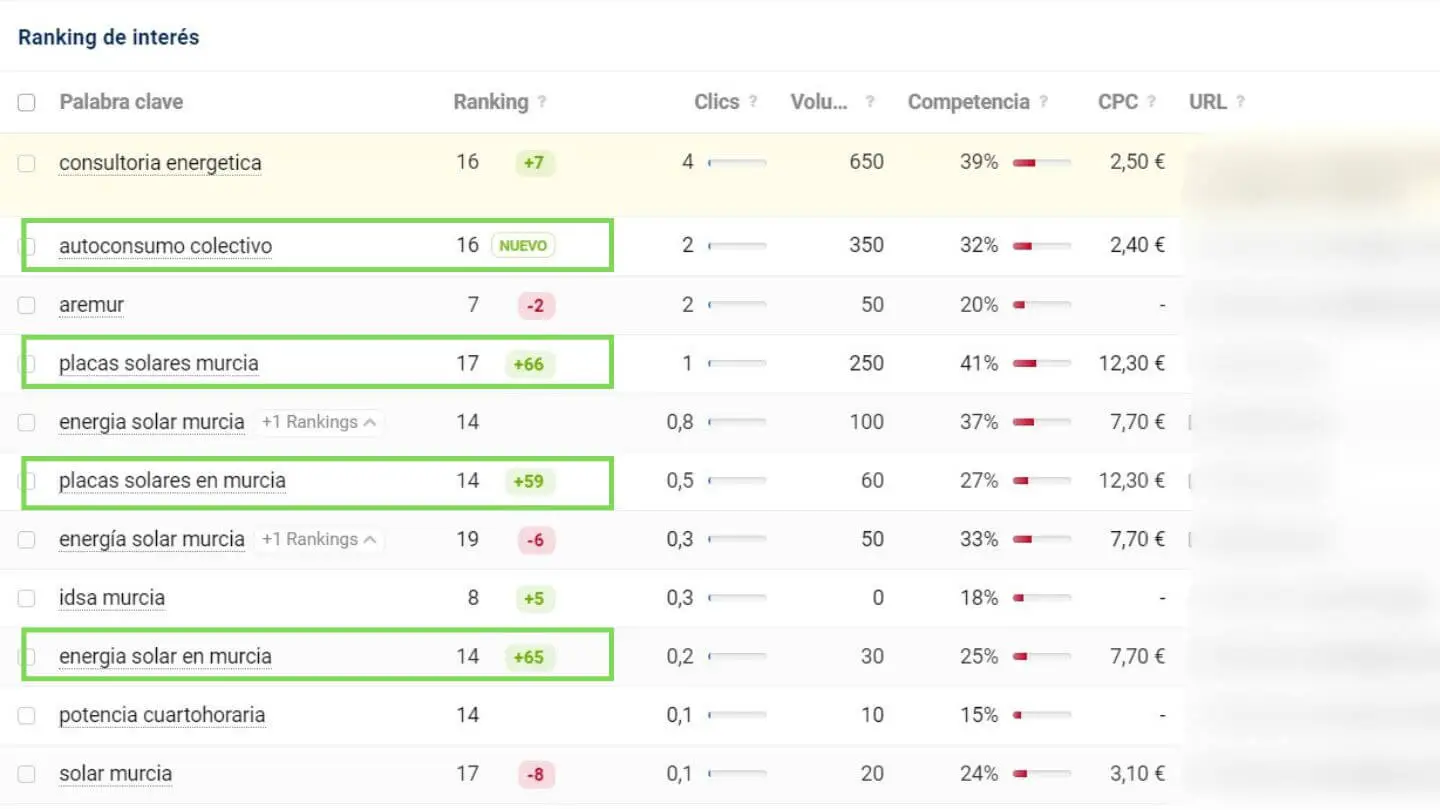The height and width of the screenshot is (810, 1440).
Task: Expand +1 Rankings for energía solar murcia
Action: pyautogui.click(x=319, y=539)
